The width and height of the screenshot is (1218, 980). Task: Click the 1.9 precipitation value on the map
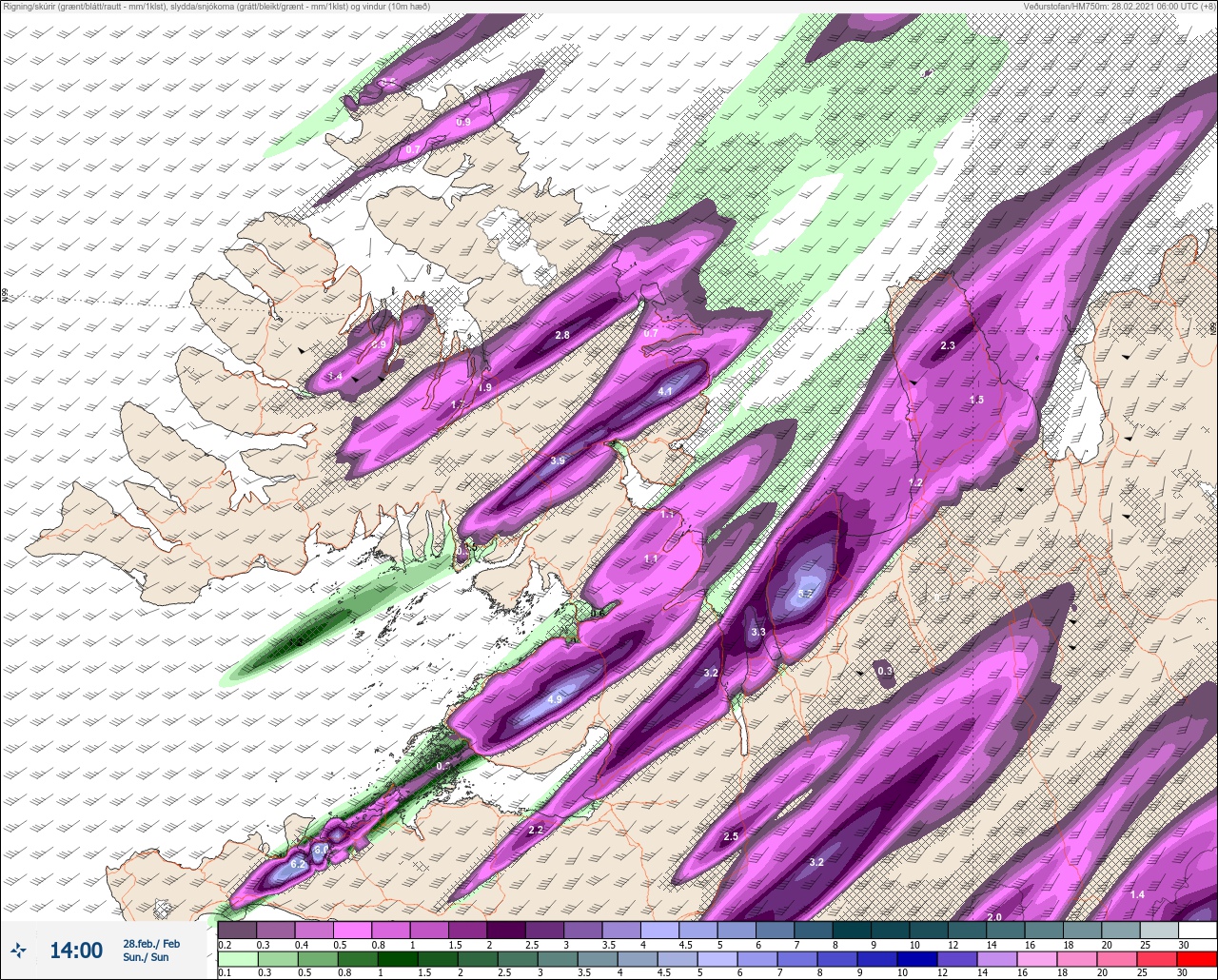pos(484,387)
